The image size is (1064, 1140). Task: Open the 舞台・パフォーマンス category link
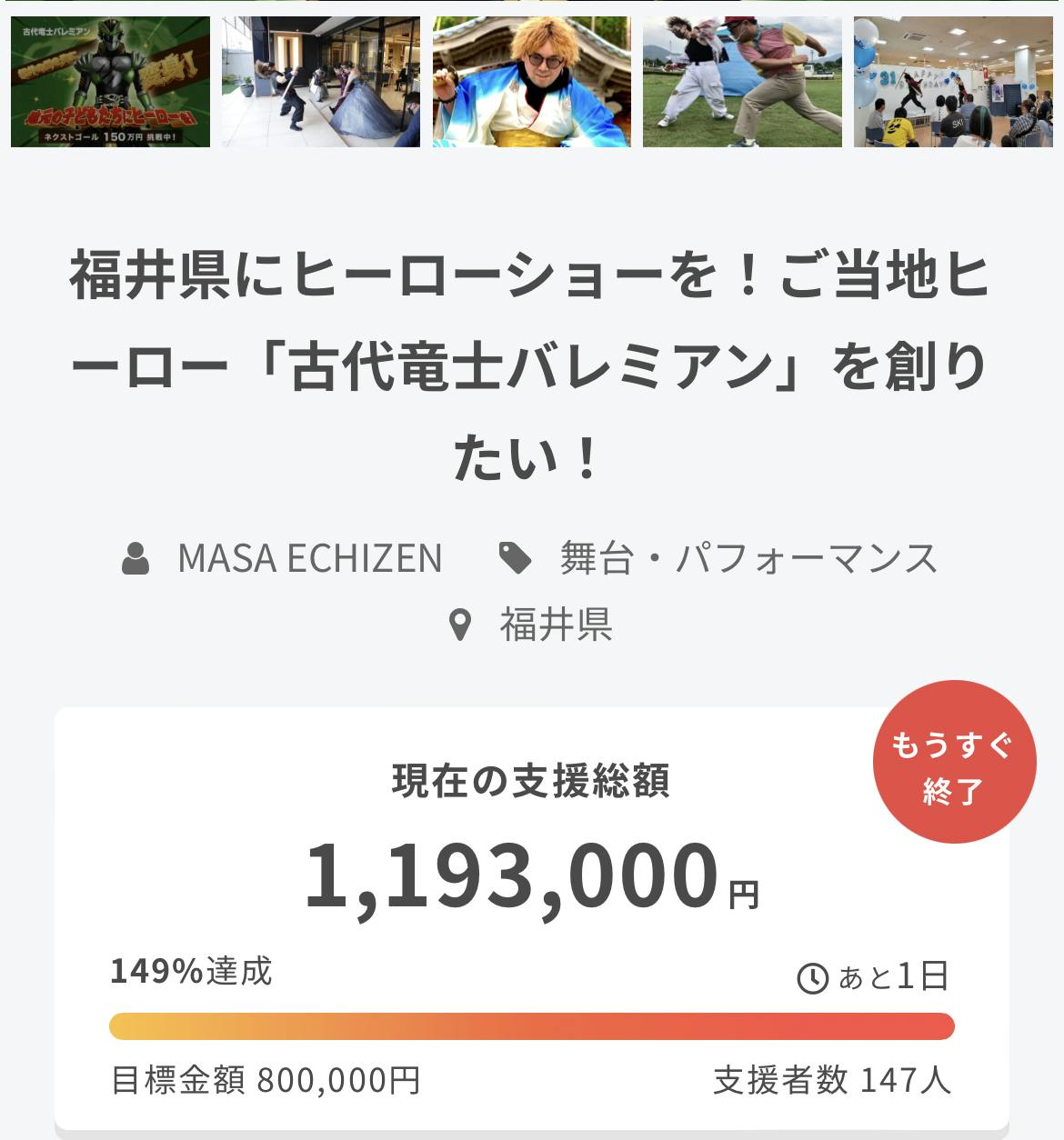point(748,558)
